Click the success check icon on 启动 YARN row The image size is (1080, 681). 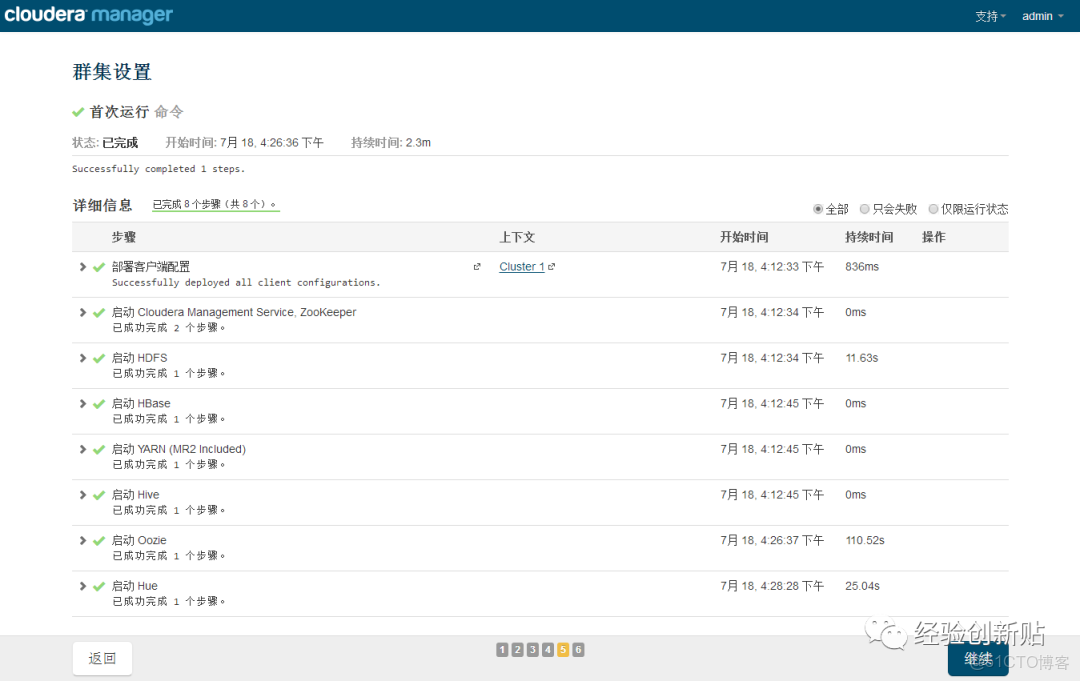(97, 448)
